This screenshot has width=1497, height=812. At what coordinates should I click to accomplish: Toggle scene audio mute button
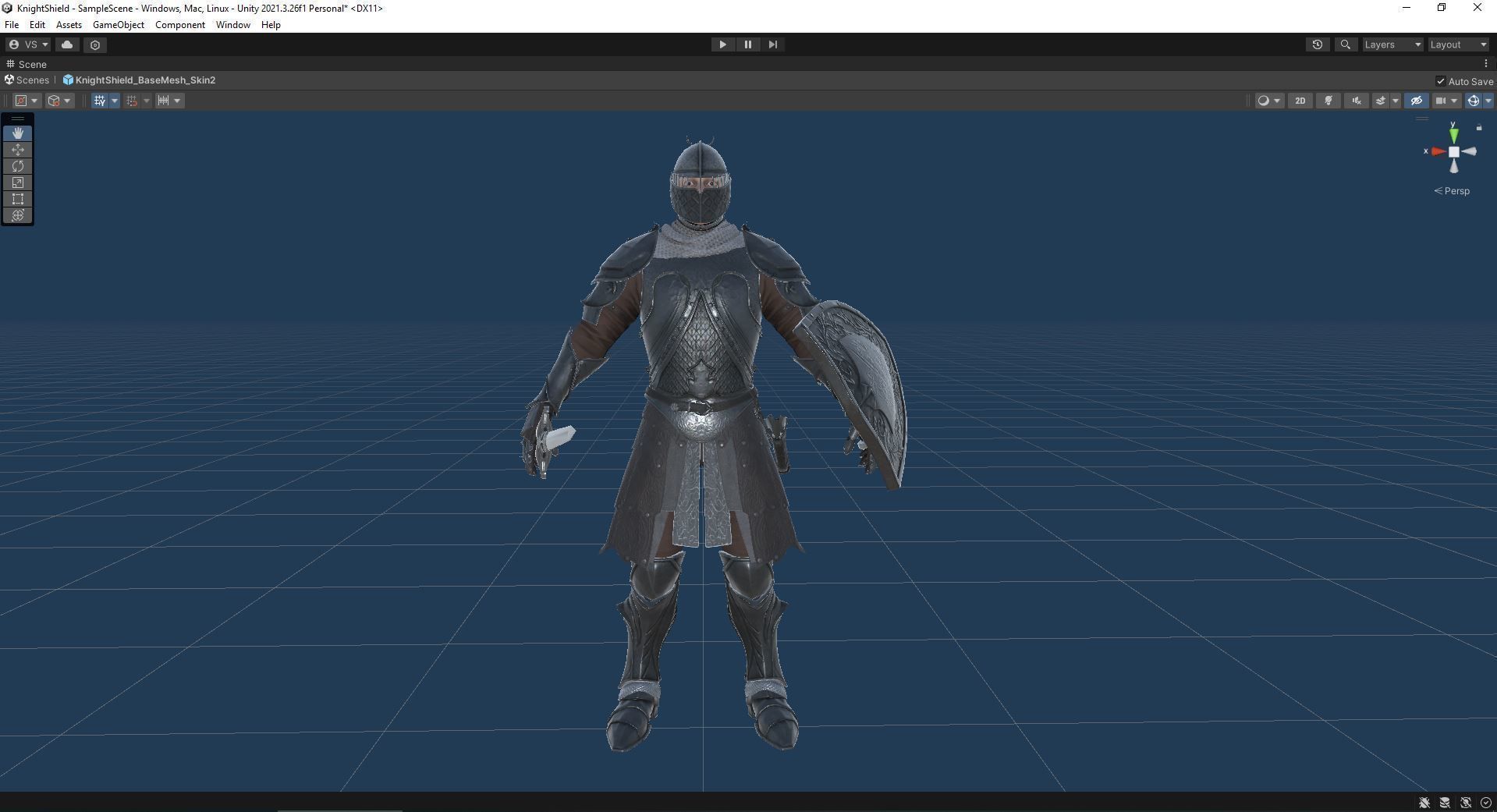(x=1357, y=101)
